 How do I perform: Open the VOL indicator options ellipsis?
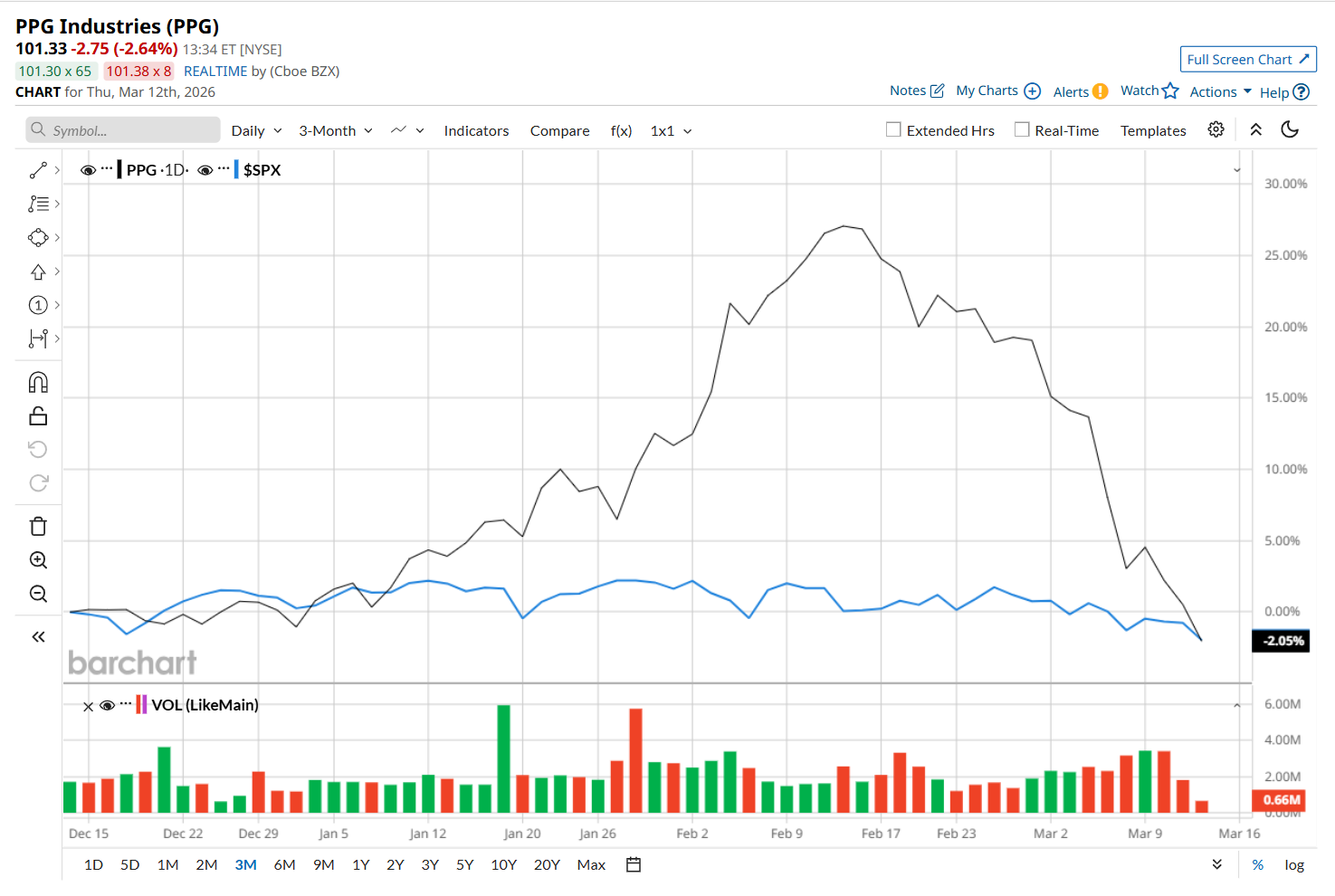pyautogui.click(x=126, y=703)
